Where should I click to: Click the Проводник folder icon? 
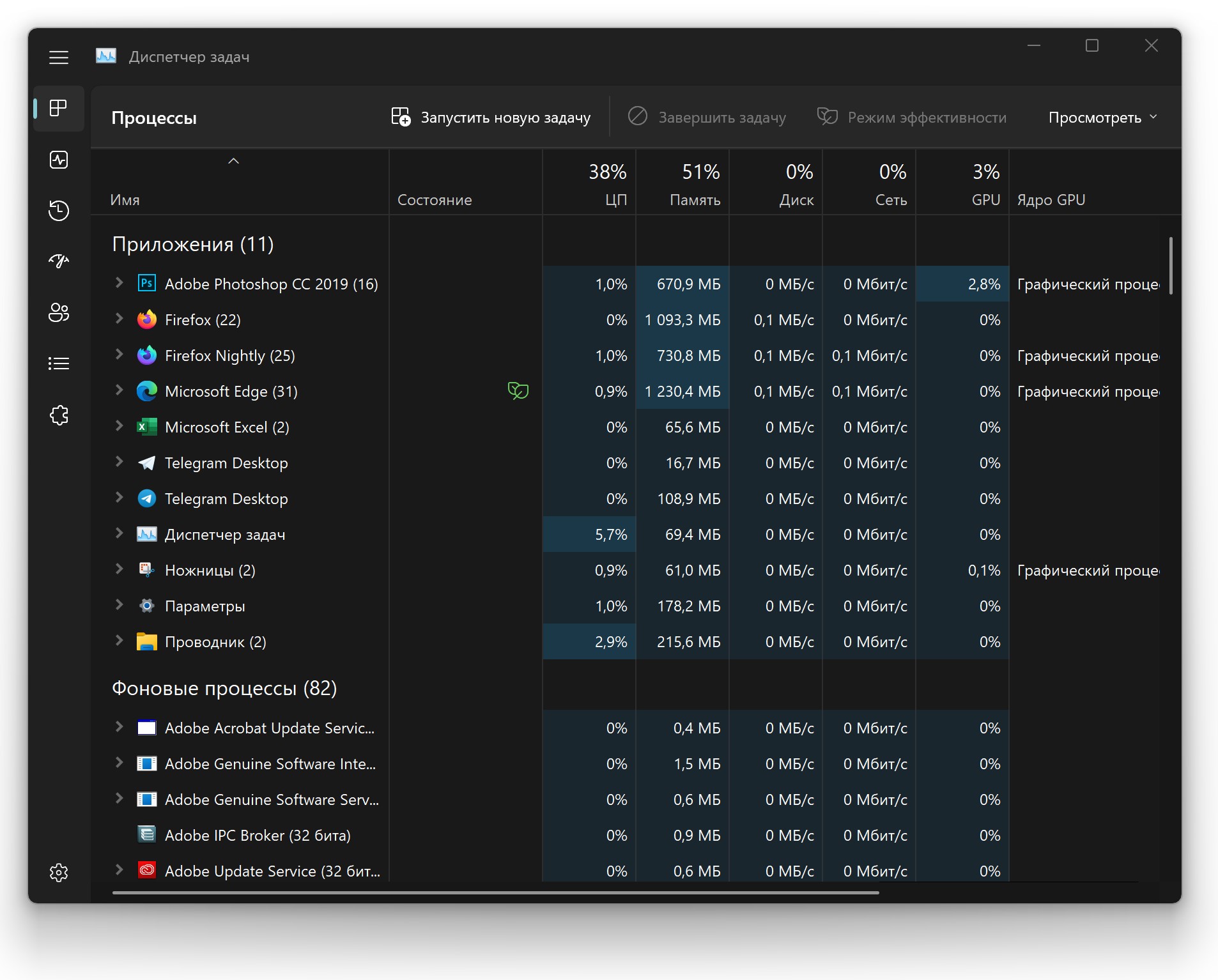[x=147, y=641]
